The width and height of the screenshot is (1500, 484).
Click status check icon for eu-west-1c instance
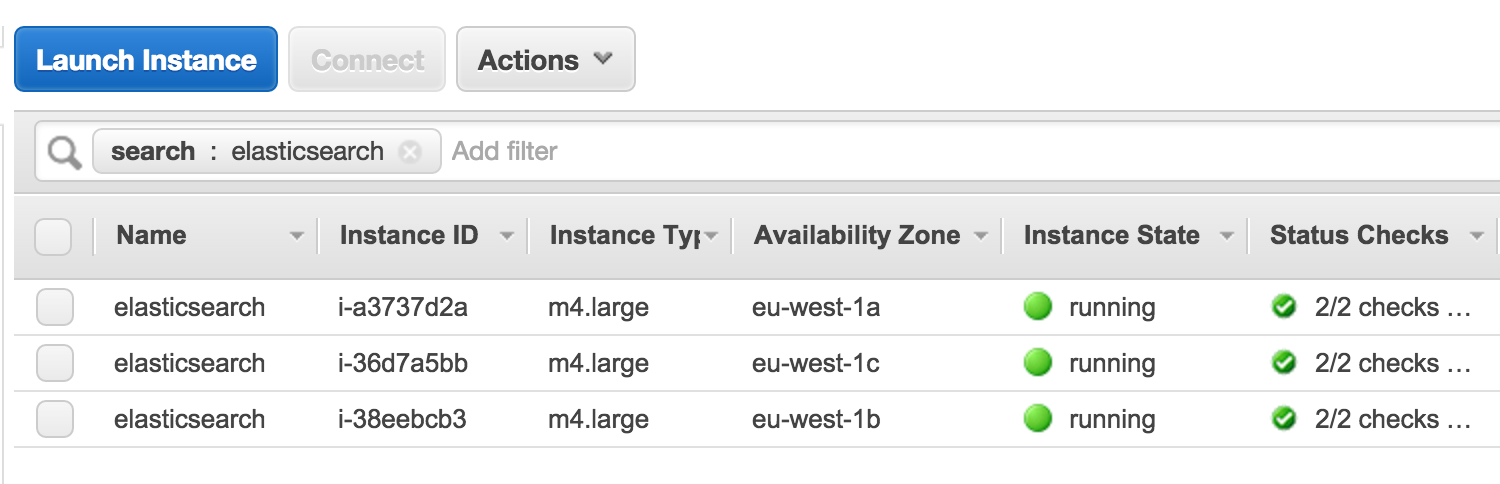point(1283,363)
